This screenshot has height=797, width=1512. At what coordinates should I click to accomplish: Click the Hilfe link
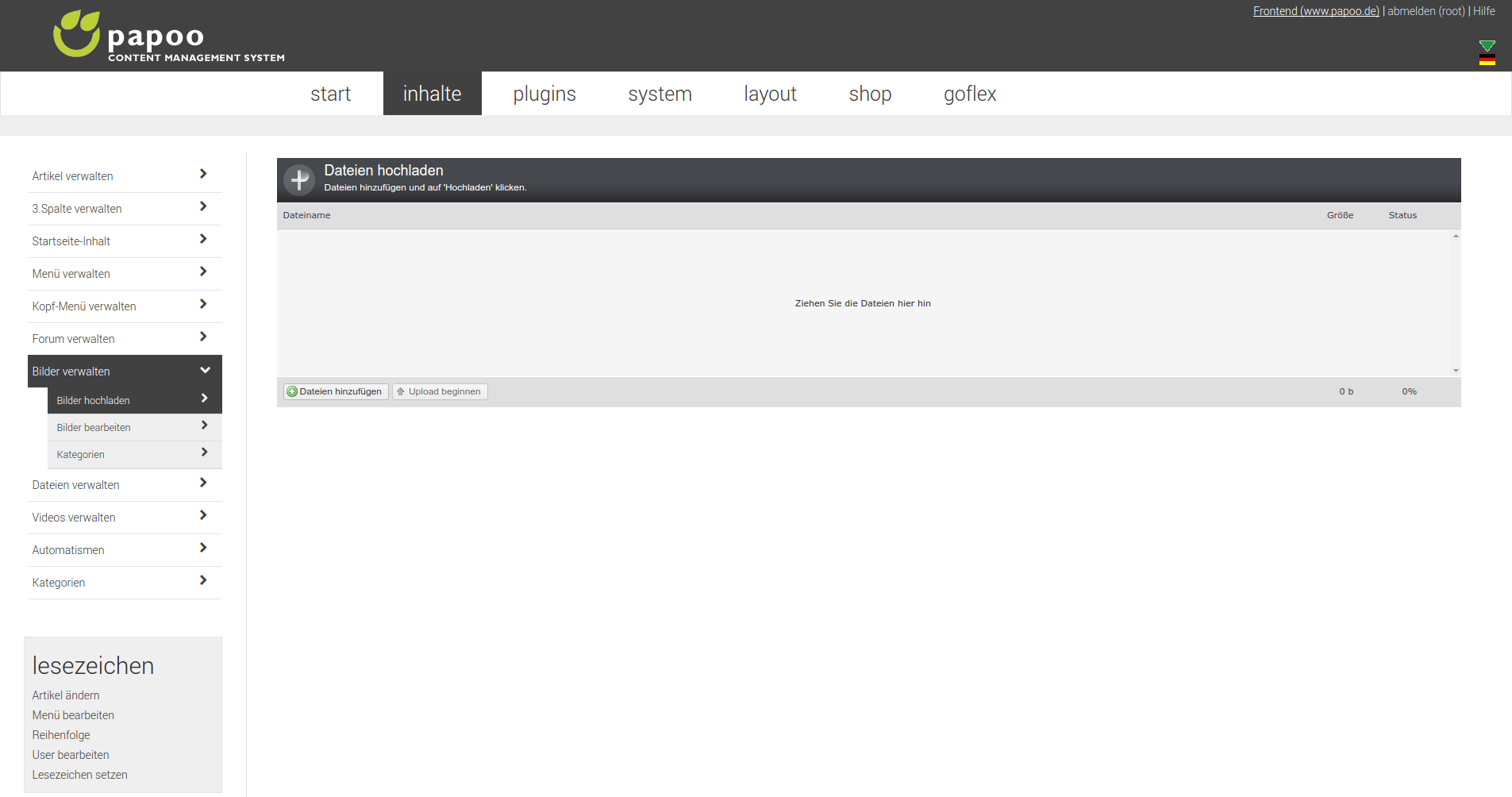click(1484, 10)
